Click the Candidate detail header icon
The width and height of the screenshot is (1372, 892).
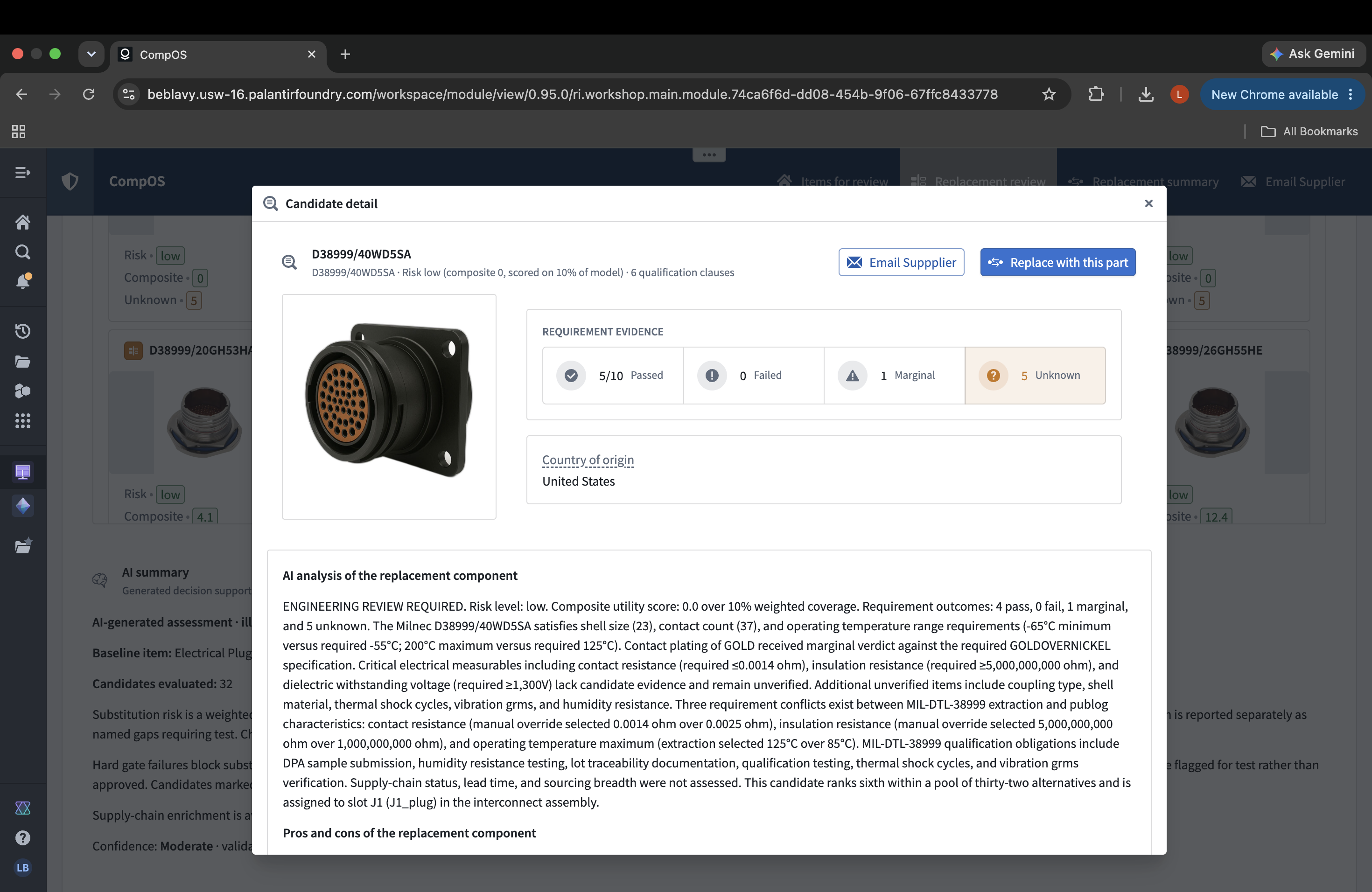point(270,203)
